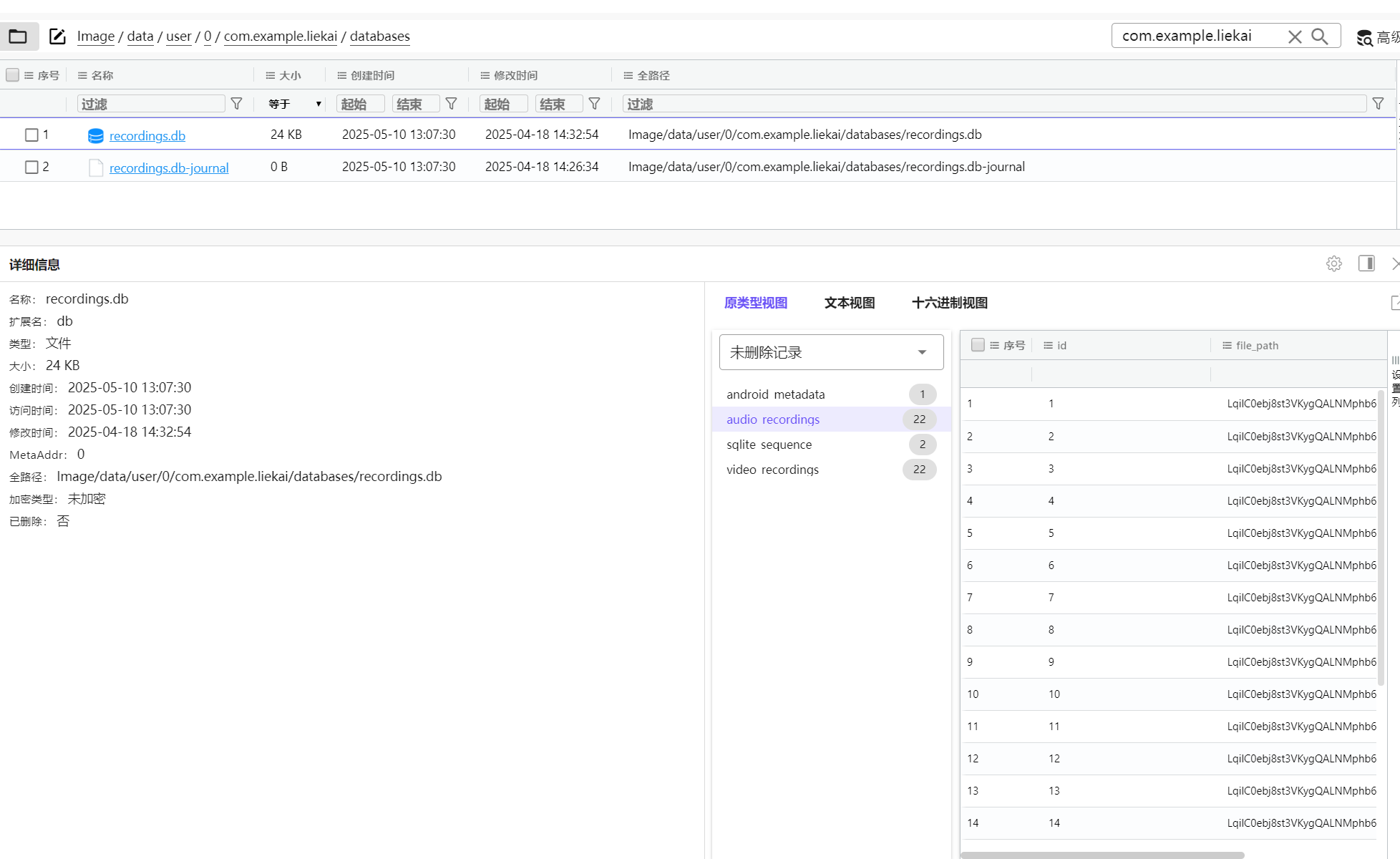Screen dimensions: 1400x859
Task: Click the search magnifier icon
Action: 1320,37
